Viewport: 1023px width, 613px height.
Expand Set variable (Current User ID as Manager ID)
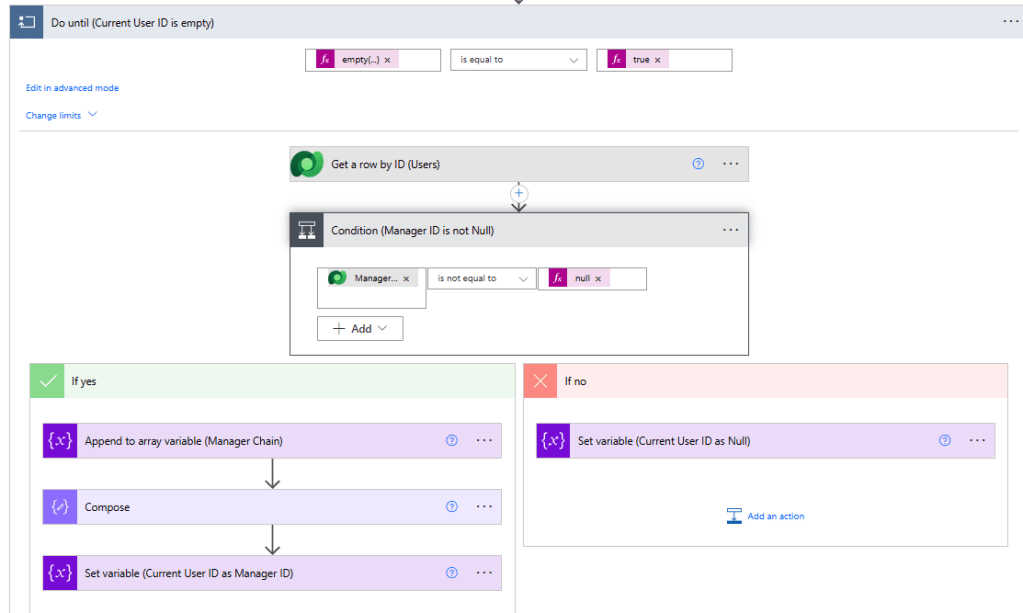pos(189,573)
